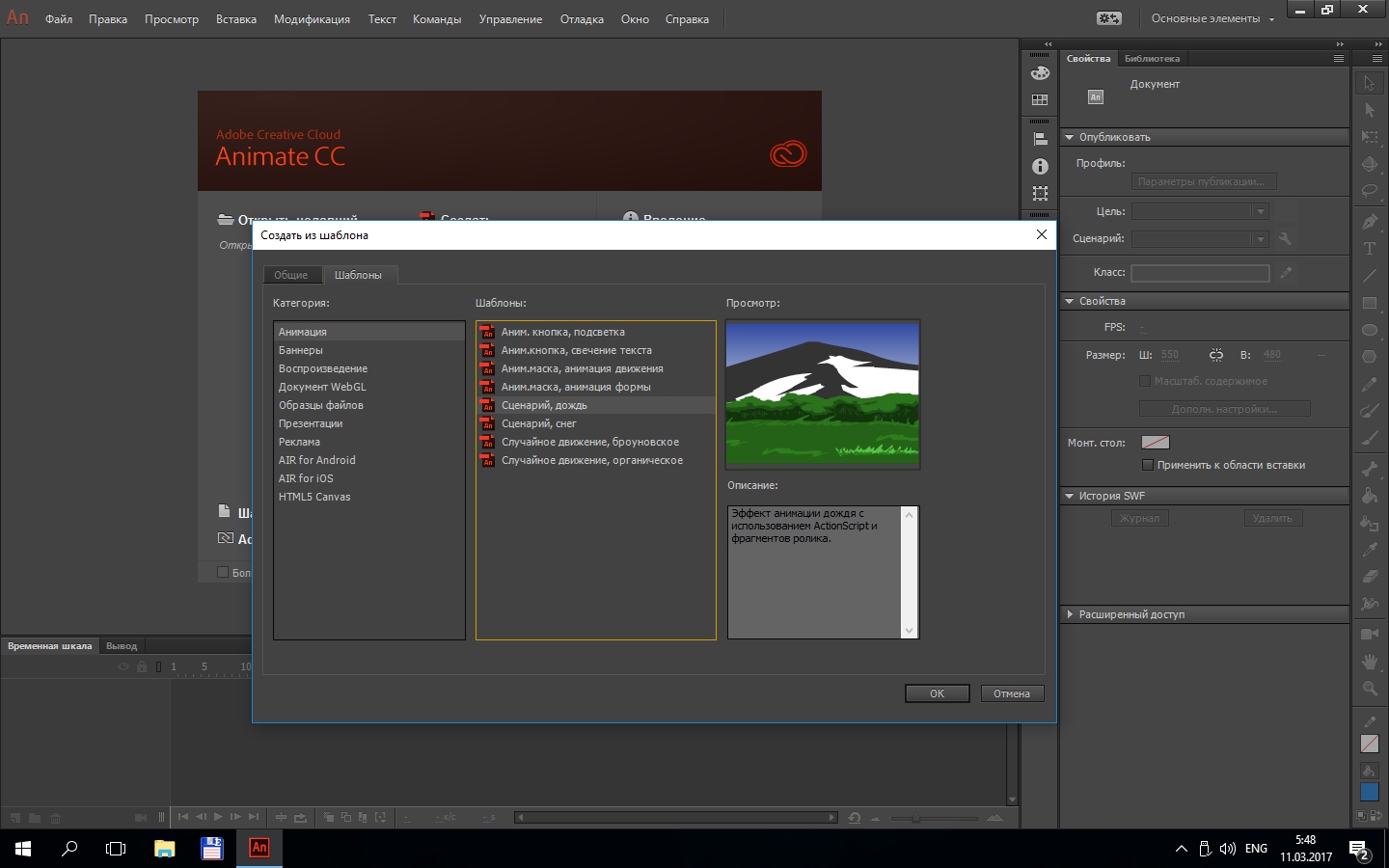Viewport: 1389px width, 868px height.
Task: Click the wrench icon next to Сценарий
Action: click(x=1285, y=238)
